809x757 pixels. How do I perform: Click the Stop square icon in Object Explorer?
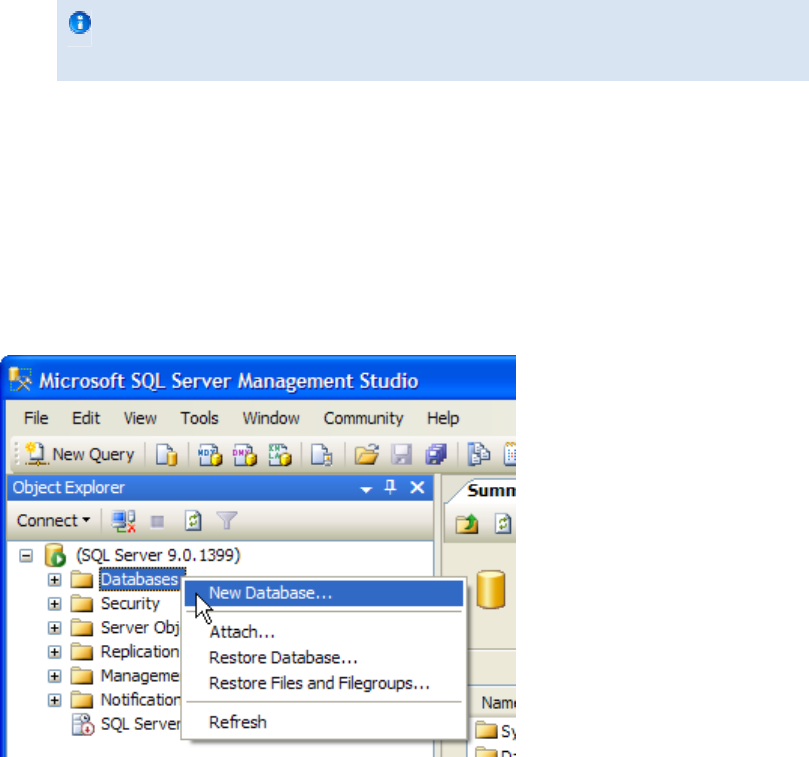pos(157,522)
